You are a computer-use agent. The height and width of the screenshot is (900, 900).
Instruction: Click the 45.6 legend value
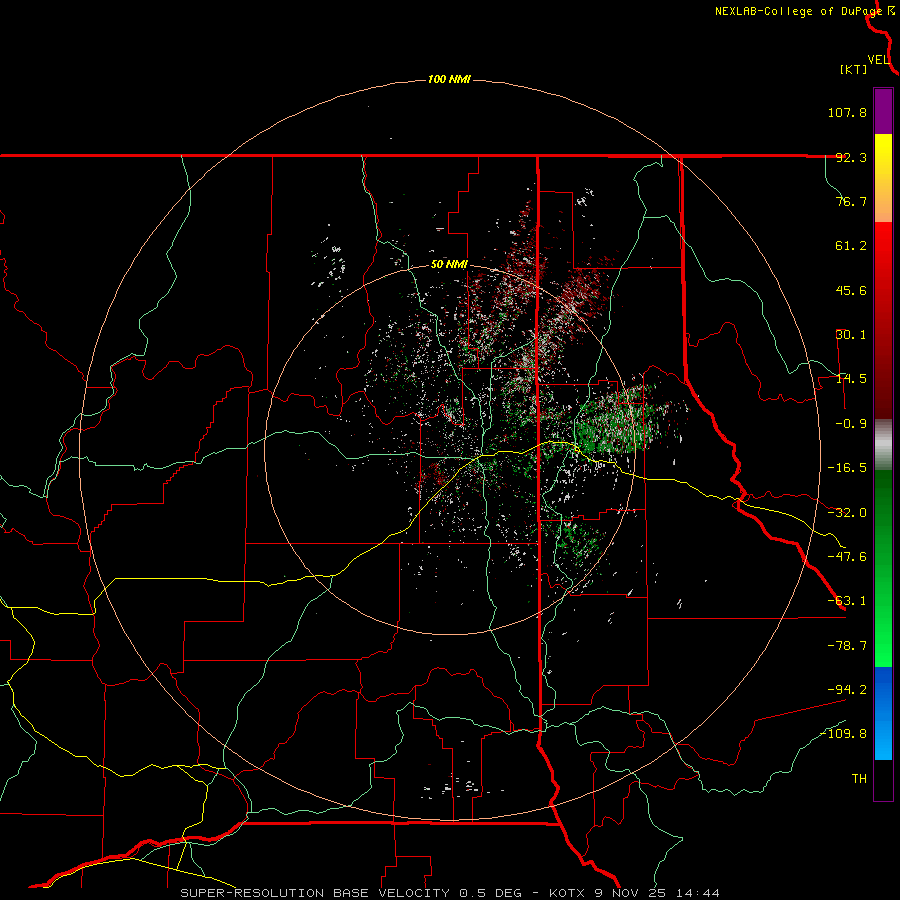pyautogui.click(x=851, y=290)
